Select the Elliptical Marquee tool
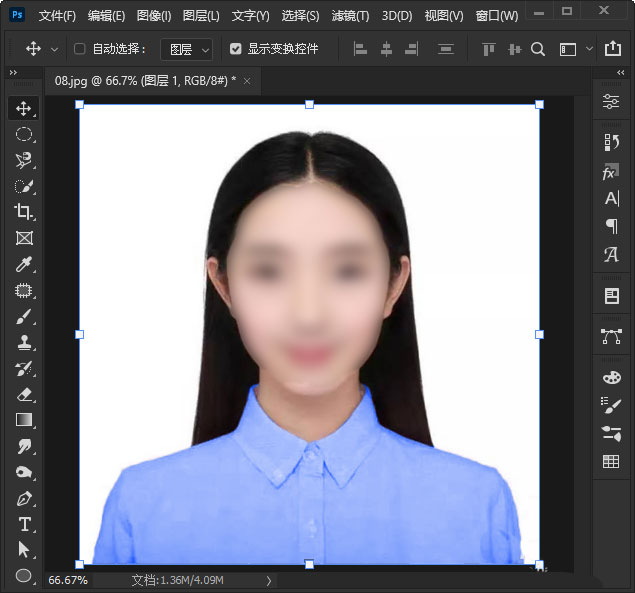This screenshot has width=635, height=593. [23, 134]
